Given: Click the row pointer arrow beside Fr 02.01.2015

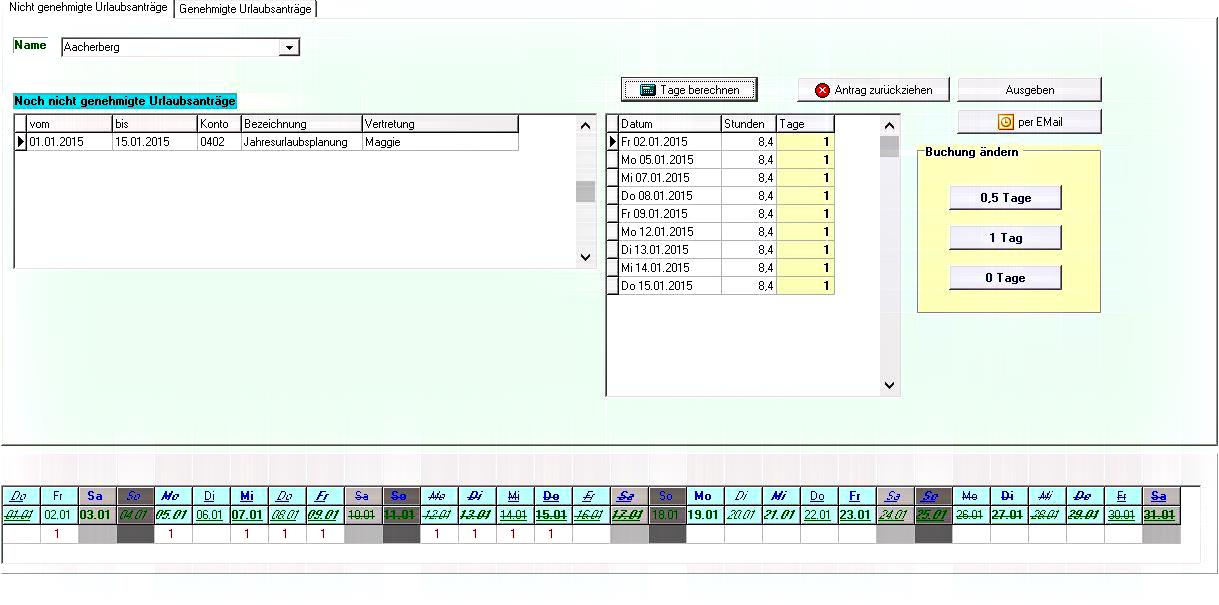Looking at the screenshot, I should click(x=613, y=142).
